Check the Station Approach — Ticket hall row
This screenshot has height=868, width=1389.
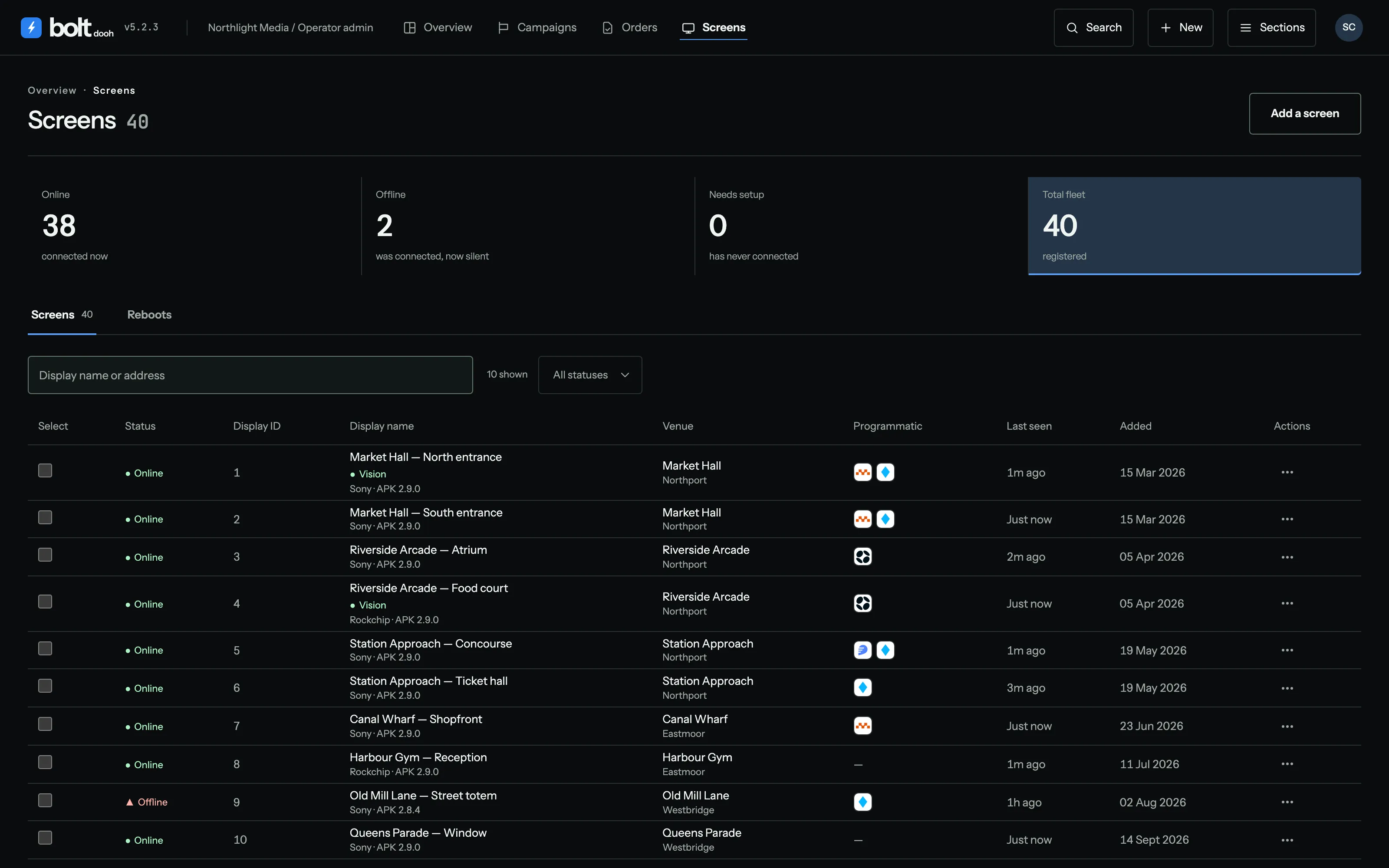pyautogui.click(x=45, y=686)
